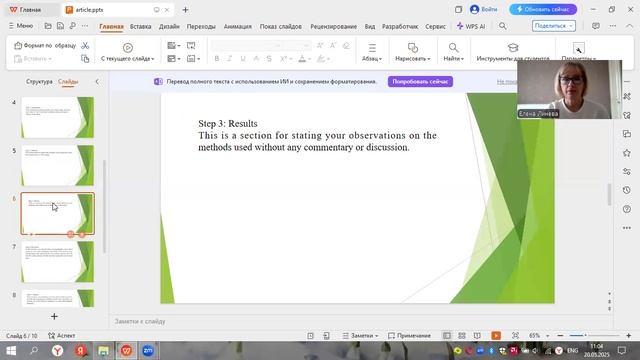640x360 pixels.
Task: Click the star icon in right sidebar
Action: pyautogui.click(x=627, y=153)
